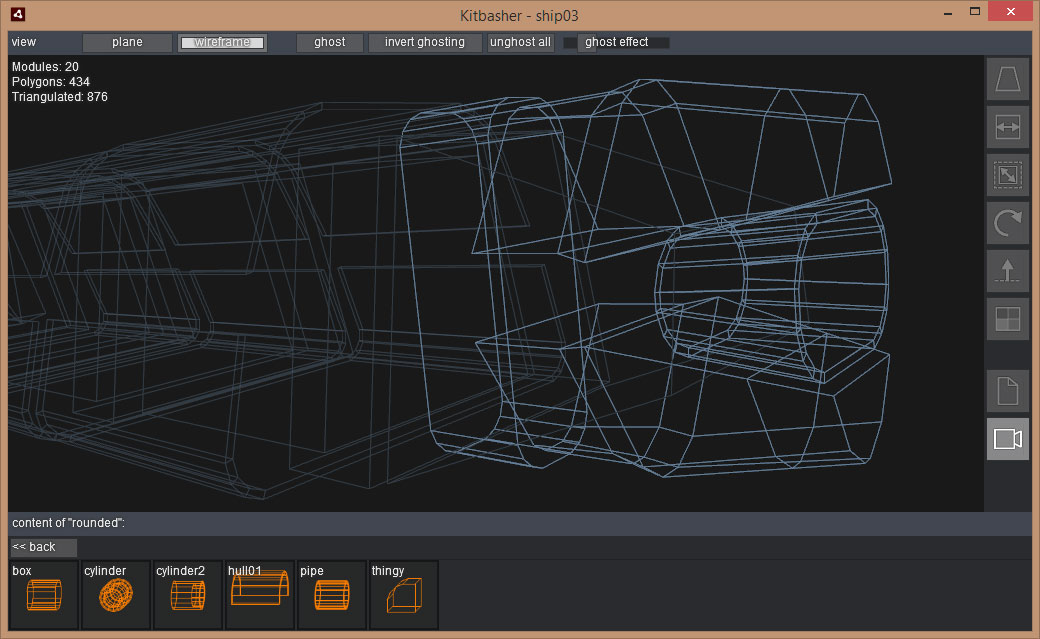This screenshot has width=1040, height=639.
Task: Toggle the plane view option
Action: (x=127, y=42)
